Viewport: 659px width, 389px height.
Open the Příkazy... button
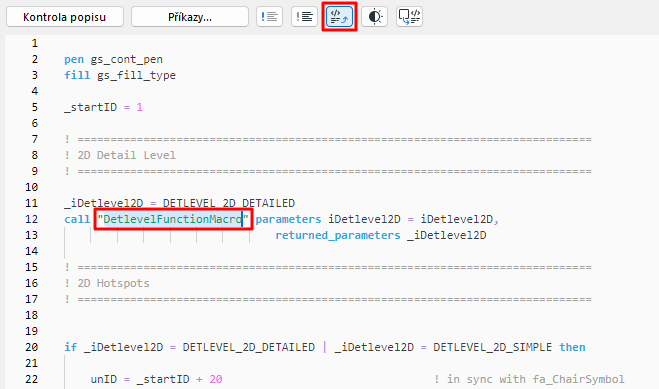pyautogui.click(x=190, y=17)
